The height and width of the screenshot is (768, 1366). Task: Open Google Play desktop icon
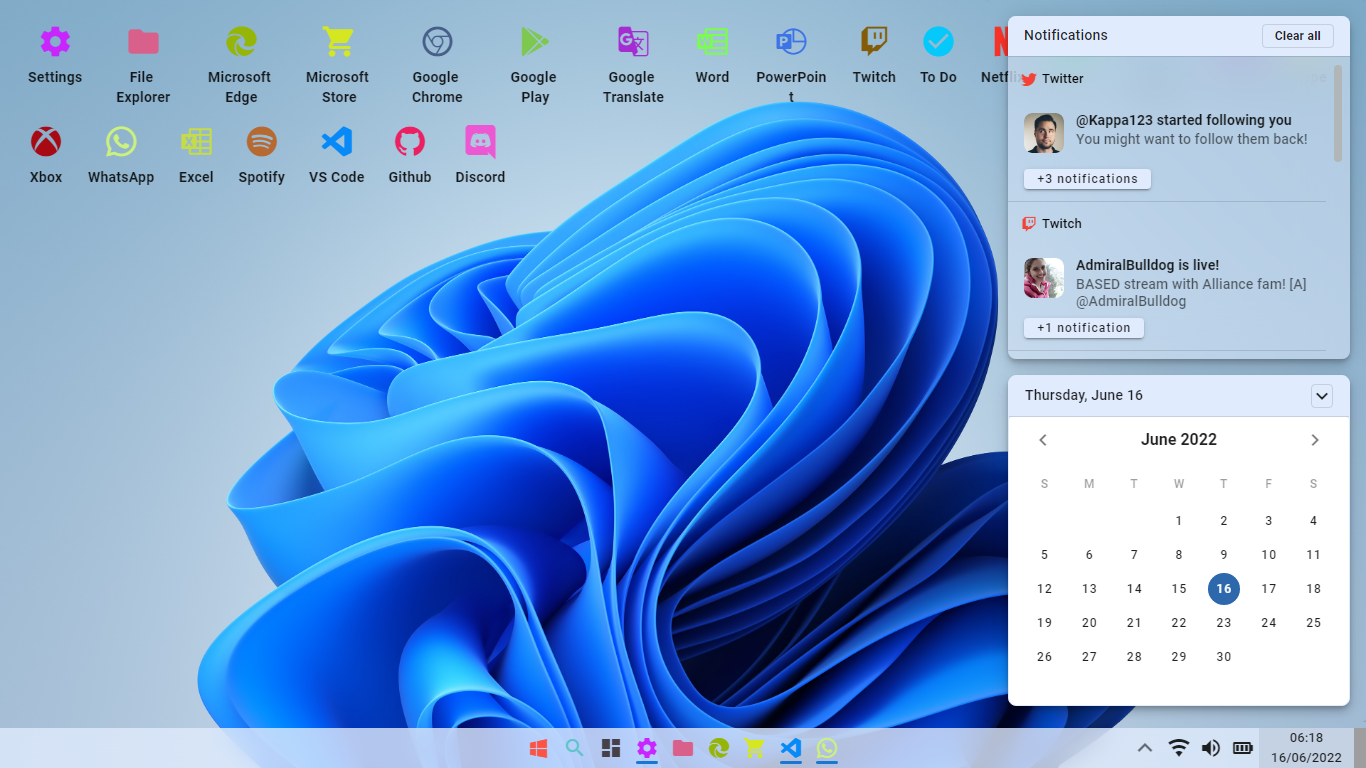click(534, 66)
